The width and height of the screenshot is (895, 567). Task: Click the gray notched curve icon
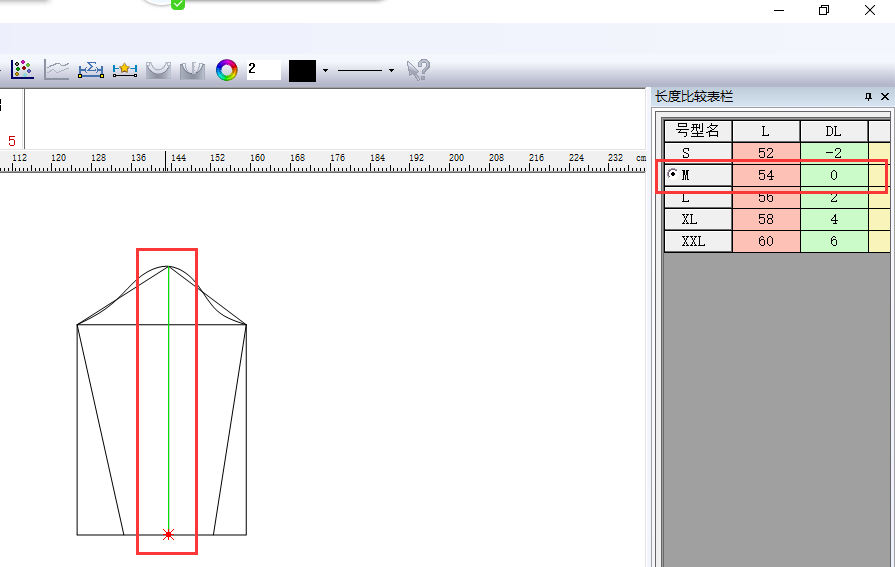(x=191, y=70)
